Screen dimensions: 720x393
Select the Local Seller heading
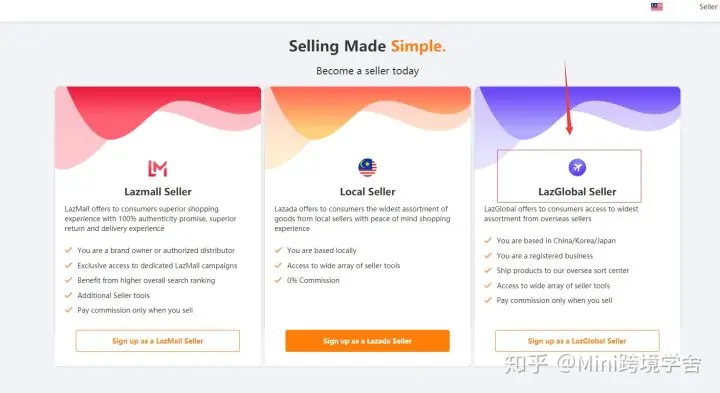[x=367, y=191]
